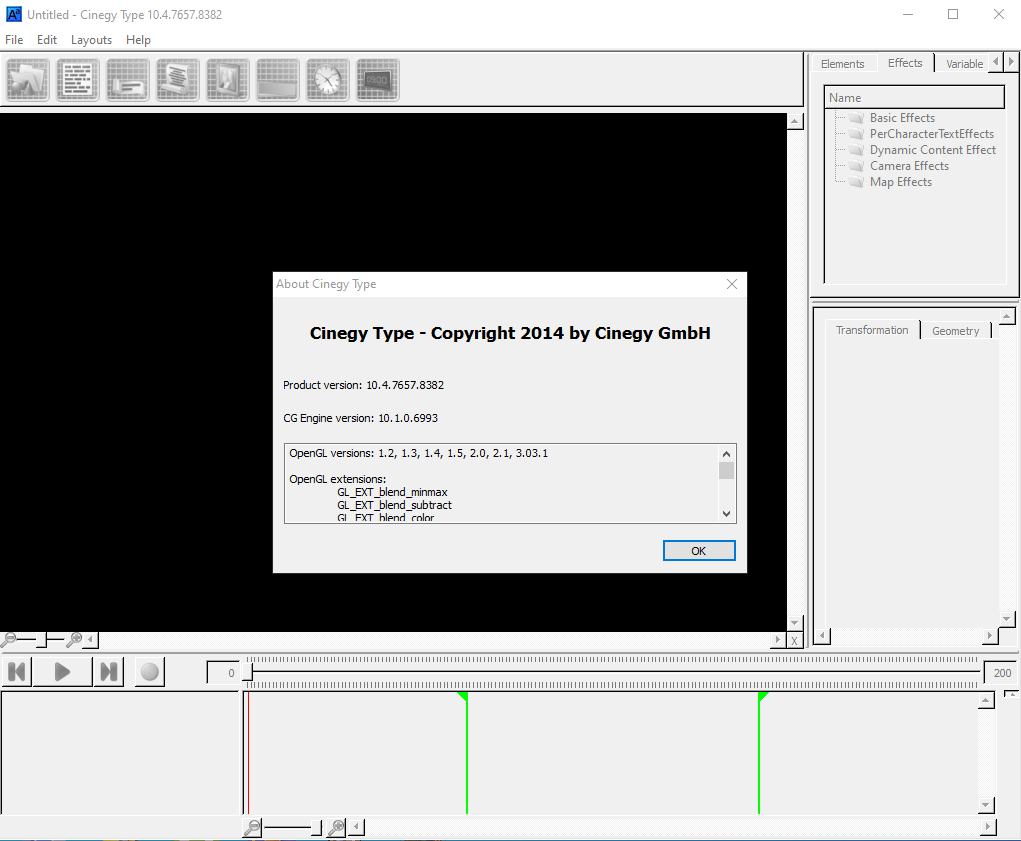
Task: Click the timeline vertical scroll down arrow
Action: 986,806
